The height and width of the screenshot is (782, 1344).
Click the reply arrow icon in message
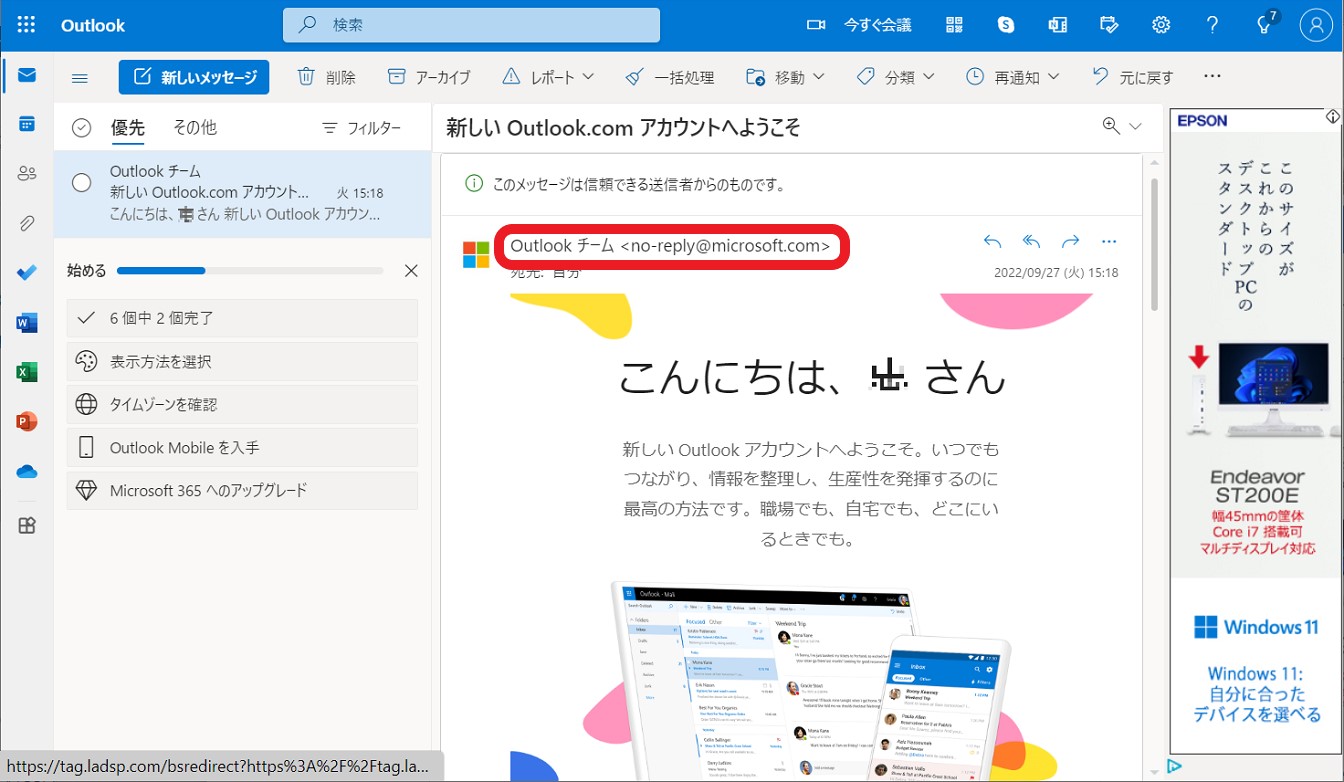[992, 241]
